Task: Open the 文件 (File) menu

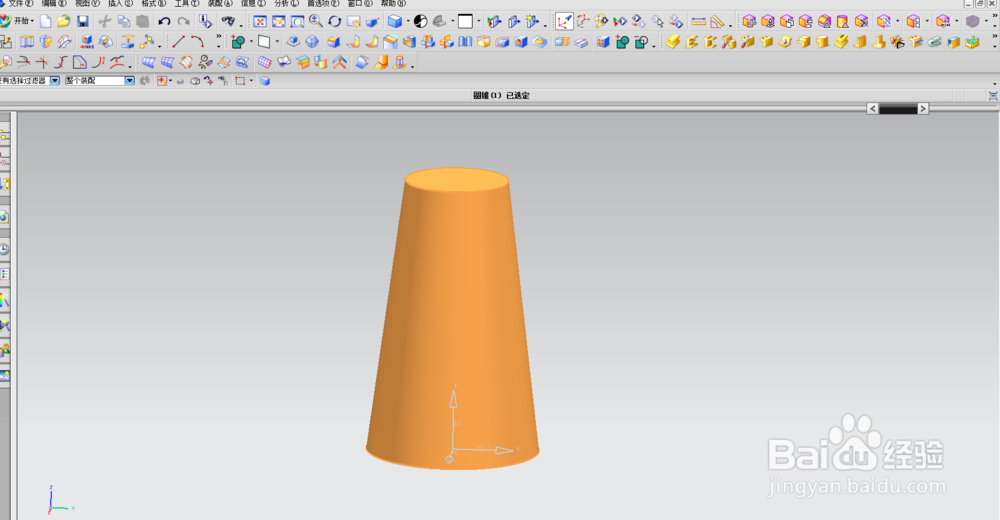Action: tap(20, 3)
